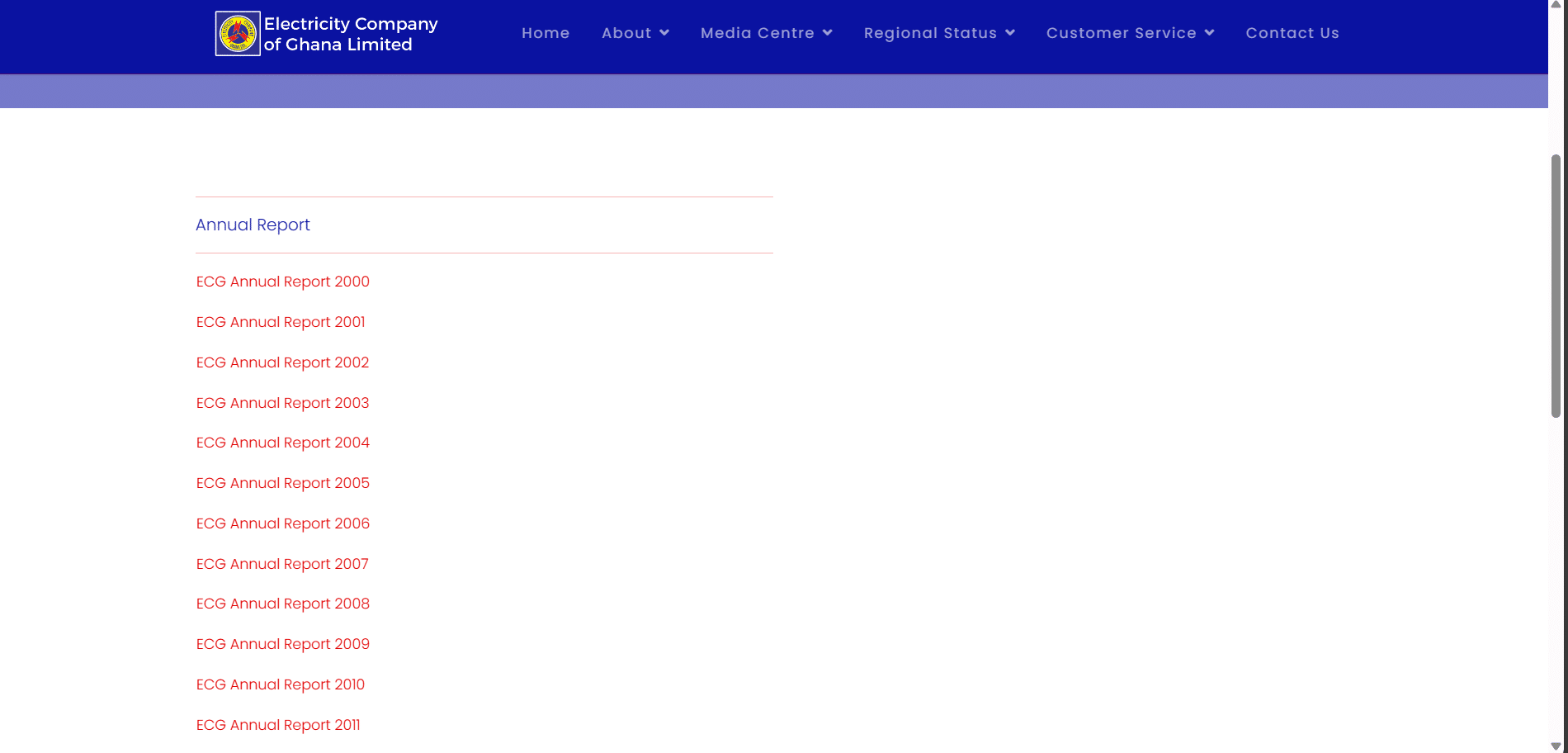1568x753 pixels.
Task: Click the scrollbar down arrow
Action: point(1556,746)
